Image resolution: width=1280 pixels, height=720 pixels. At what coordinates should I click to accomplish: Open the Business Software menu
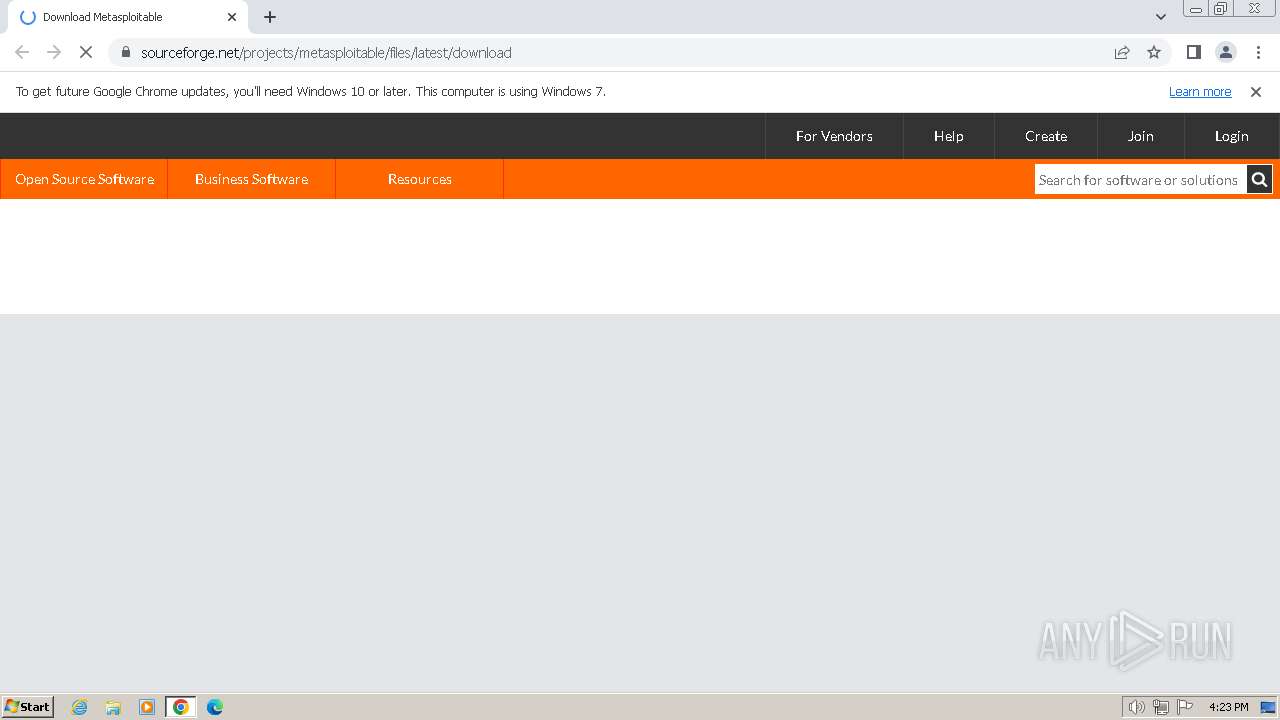click(251, 179)
